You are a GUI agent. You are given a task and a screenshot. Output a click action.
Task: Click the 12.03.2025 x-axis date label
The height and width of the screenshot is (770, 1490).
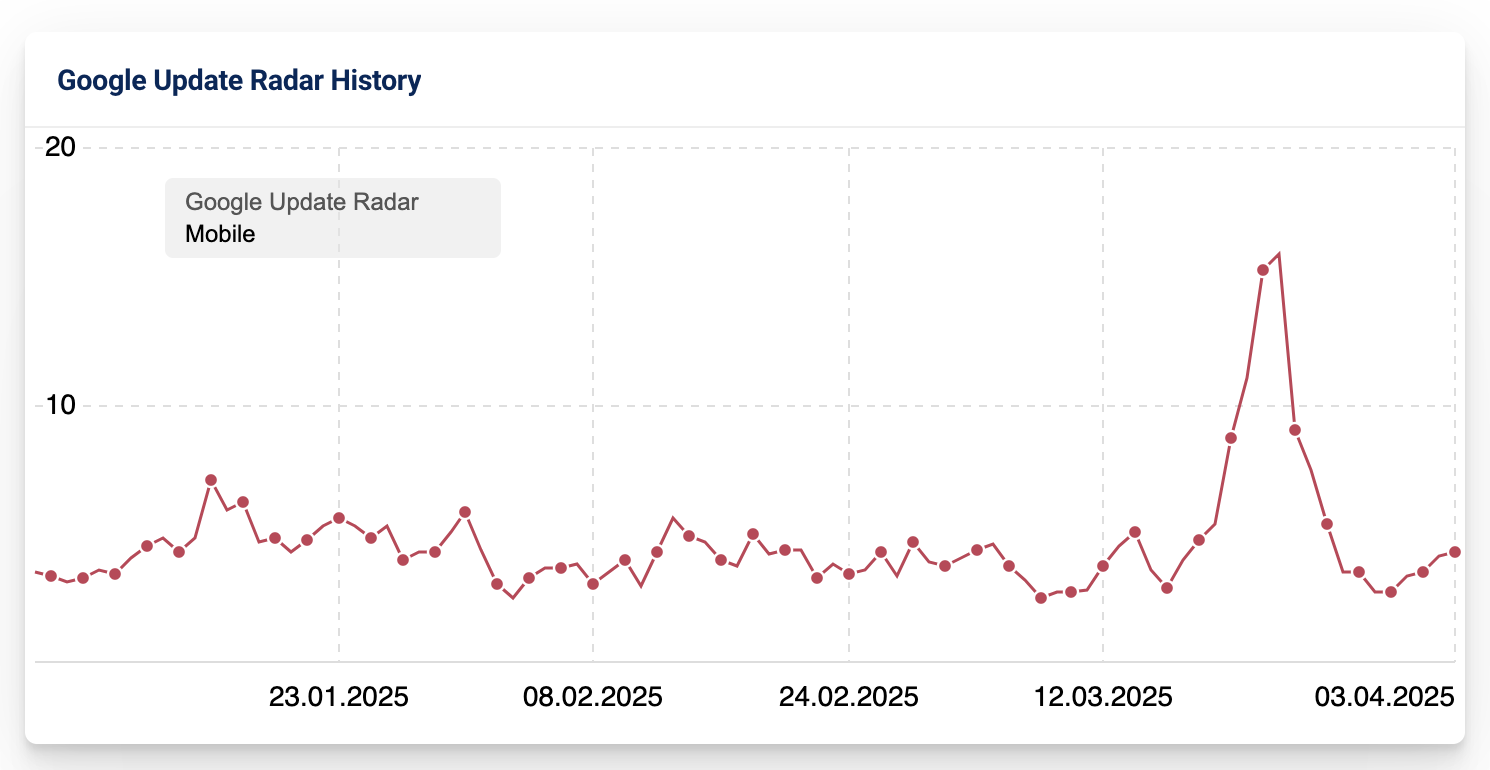coord(1103,697)
